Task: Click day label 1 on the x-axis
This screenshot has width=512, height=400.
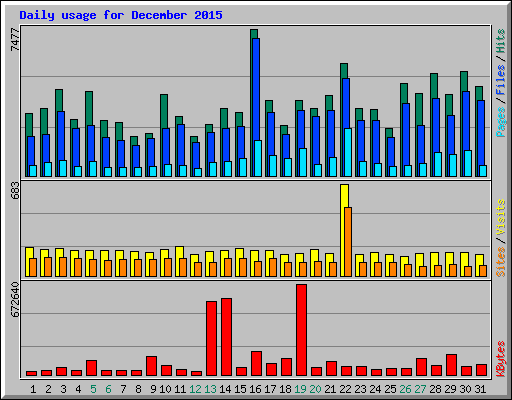Action: 33,389
